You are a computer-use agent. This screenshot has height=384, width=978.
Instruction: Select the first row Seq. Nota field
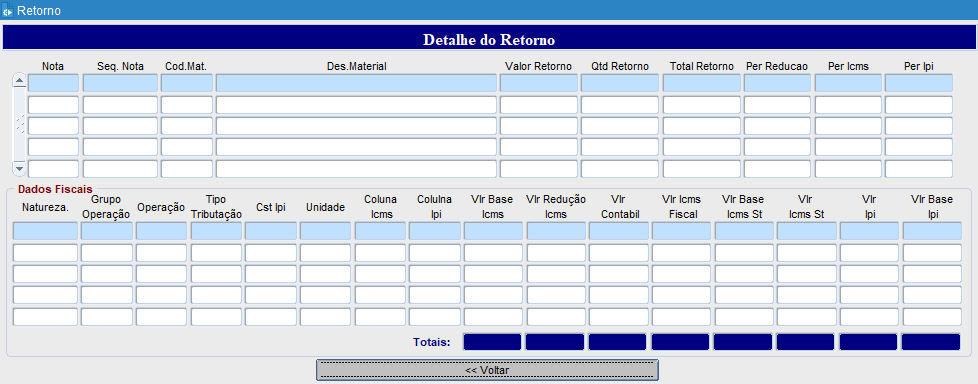120,83
